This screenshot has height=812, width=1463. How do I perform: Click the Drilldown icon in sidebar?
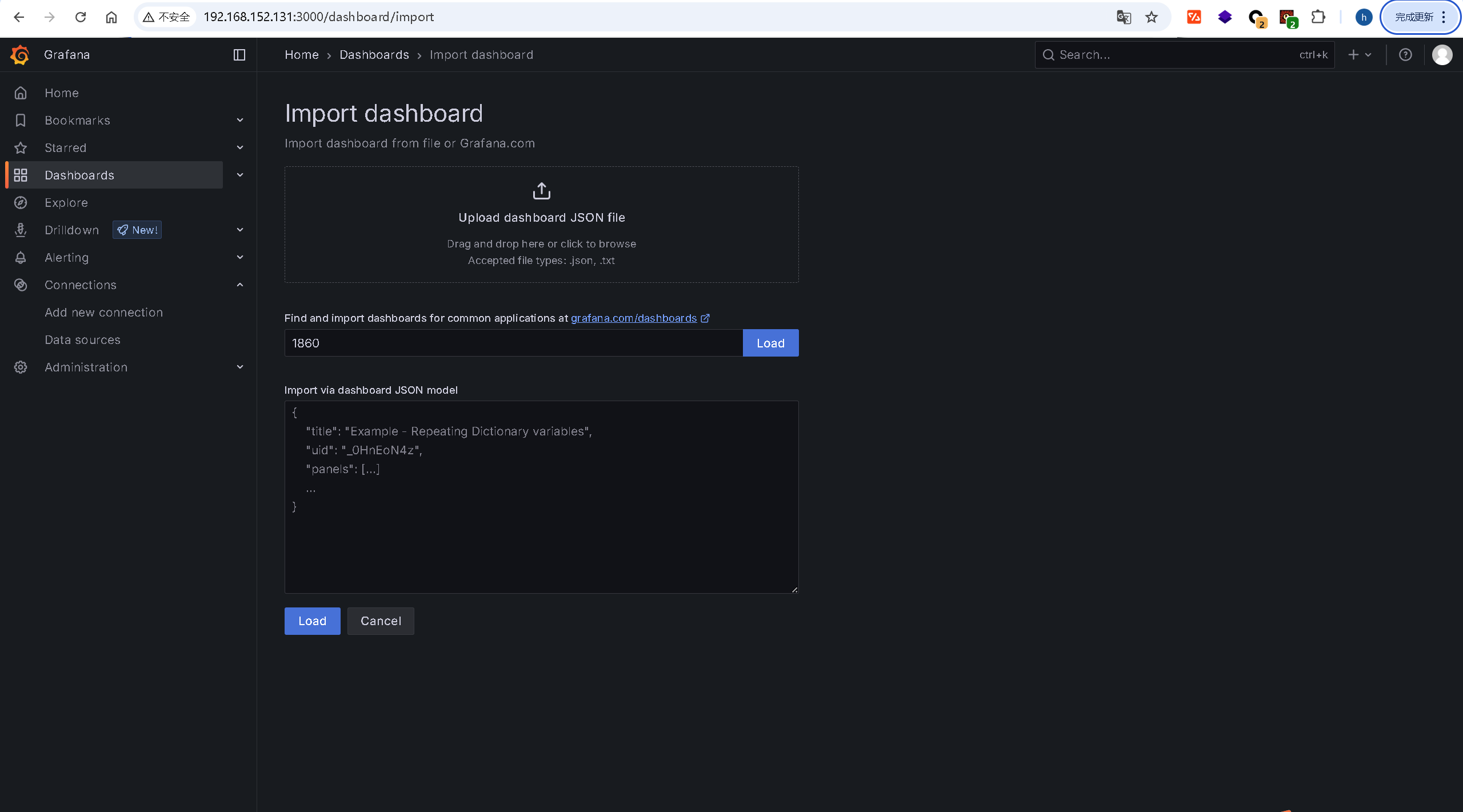pyautogui.click(x=21, y=230)
